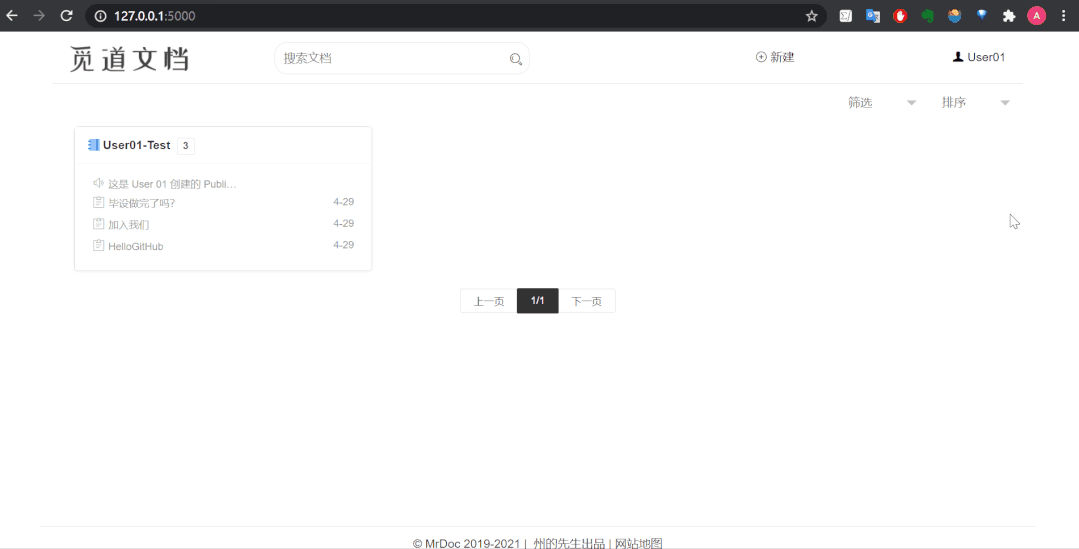Click the document icon next to HelloGitHub
The width and height of the screenshot is (1079, 549).
[x=98, y=246]
